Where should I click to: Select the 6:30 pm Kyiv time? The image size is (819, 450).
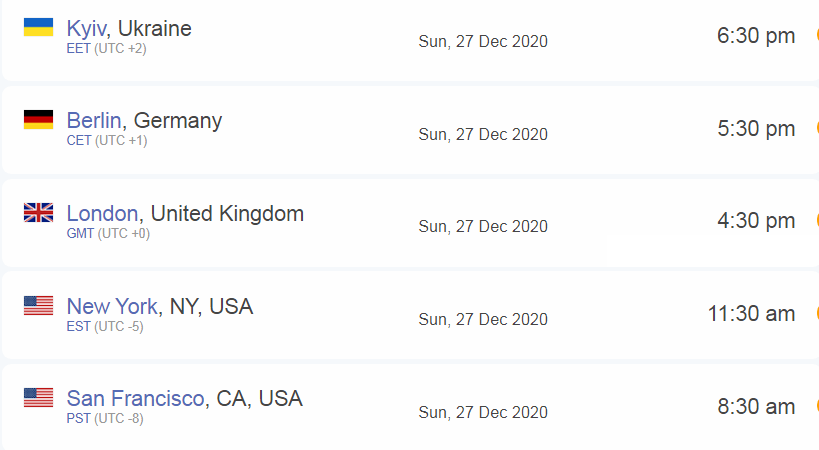tap(756, 36)
